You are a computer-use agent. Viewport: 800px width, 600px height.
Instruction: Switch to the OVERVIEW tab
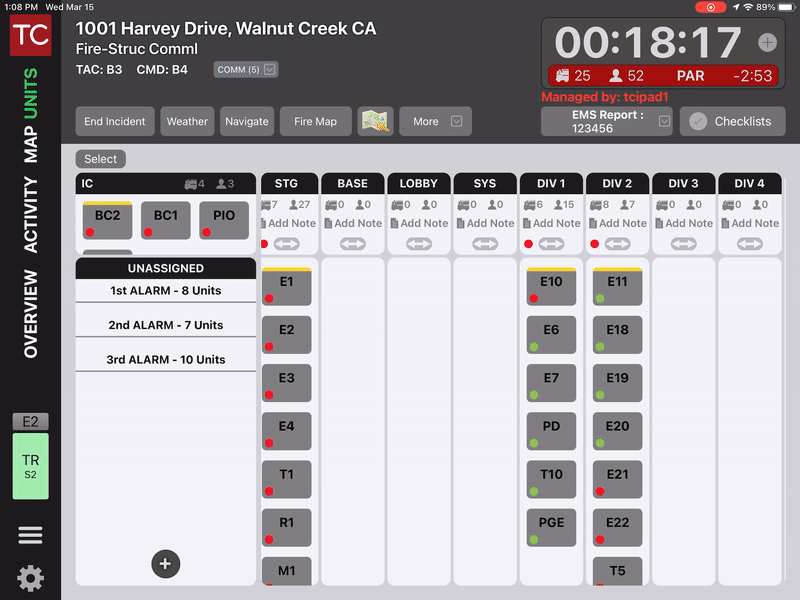[30, 313]
